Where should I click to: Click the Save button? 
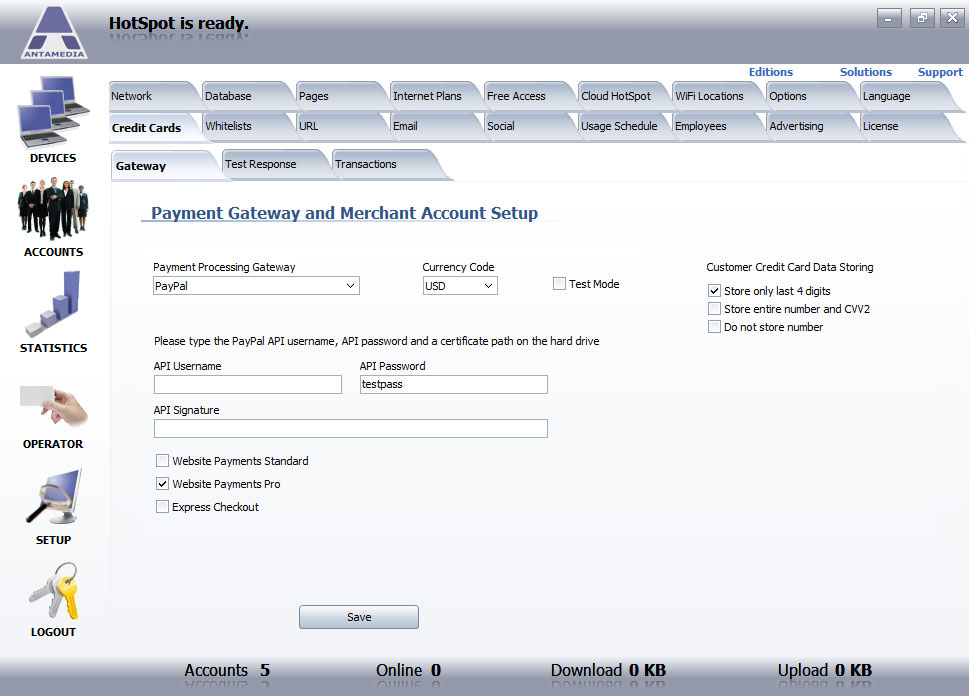(x=358, y=617)
